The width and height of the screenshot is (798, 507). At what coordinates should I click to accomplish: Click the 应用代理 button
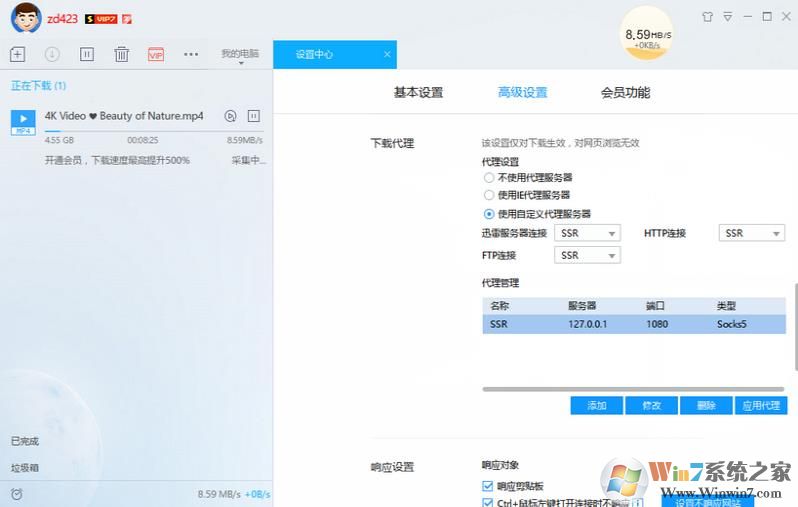coord(761,406)
